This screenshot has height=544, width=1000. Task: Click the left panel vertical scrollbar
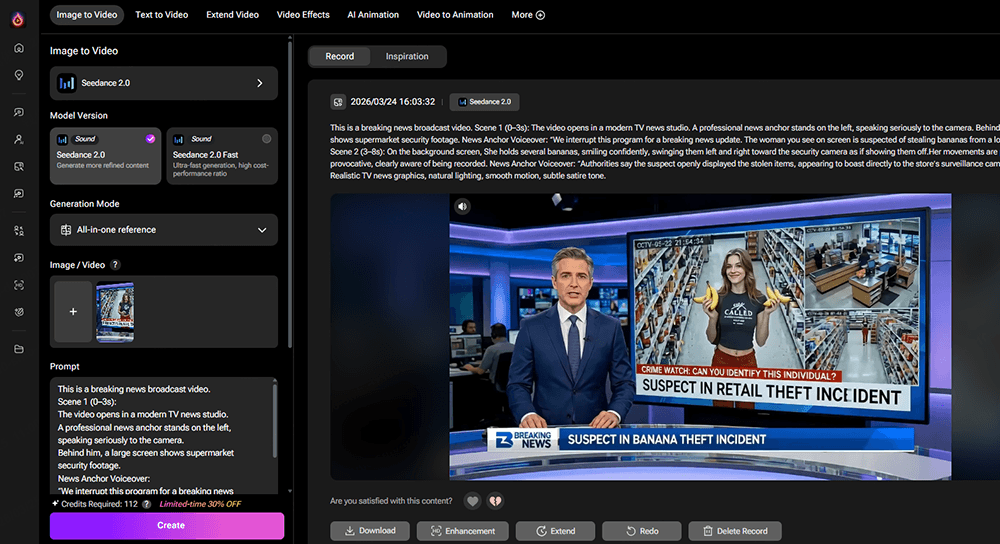(x=290, y=200)
